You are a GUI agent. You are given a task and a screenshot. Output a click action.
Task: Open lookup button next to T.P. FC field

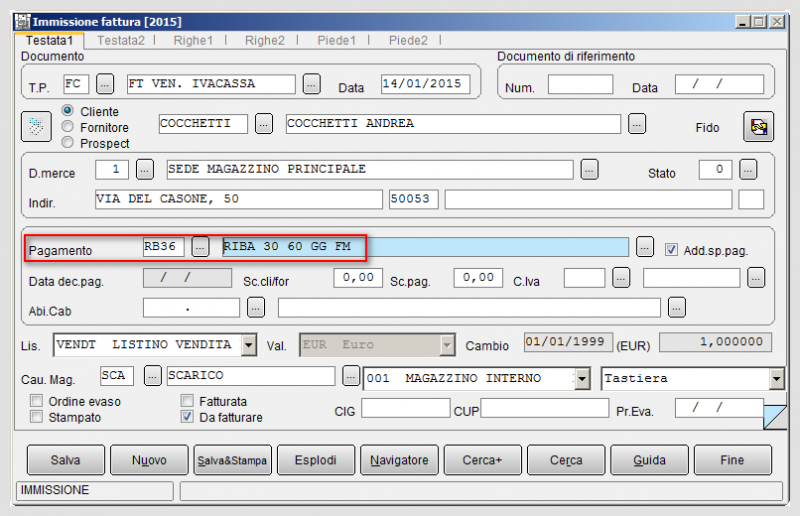pos(105,84)
